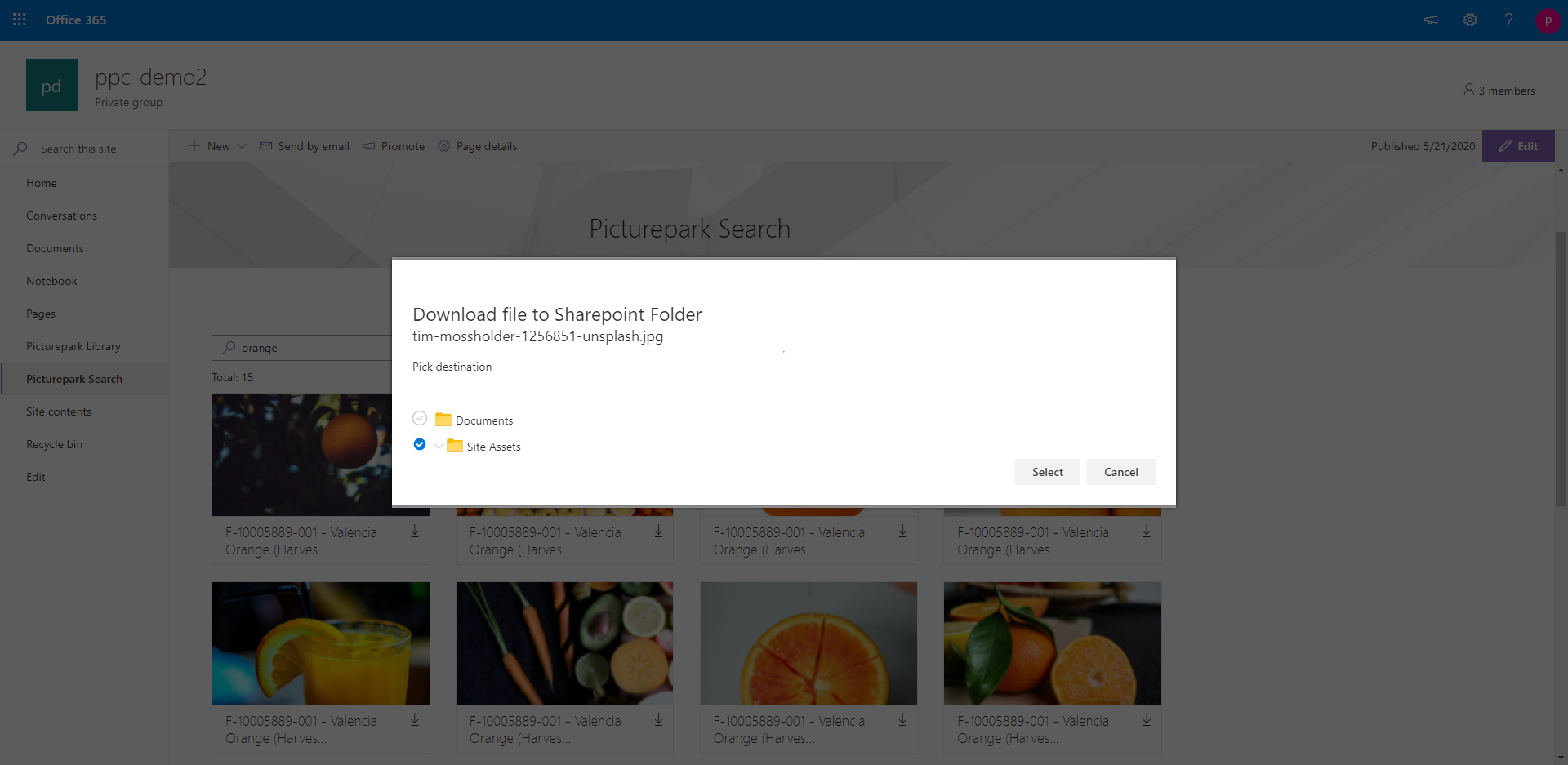Screen dimensions: 1568x765
Task: Click Send by email text in toolbar
Action: click(314, 146)
